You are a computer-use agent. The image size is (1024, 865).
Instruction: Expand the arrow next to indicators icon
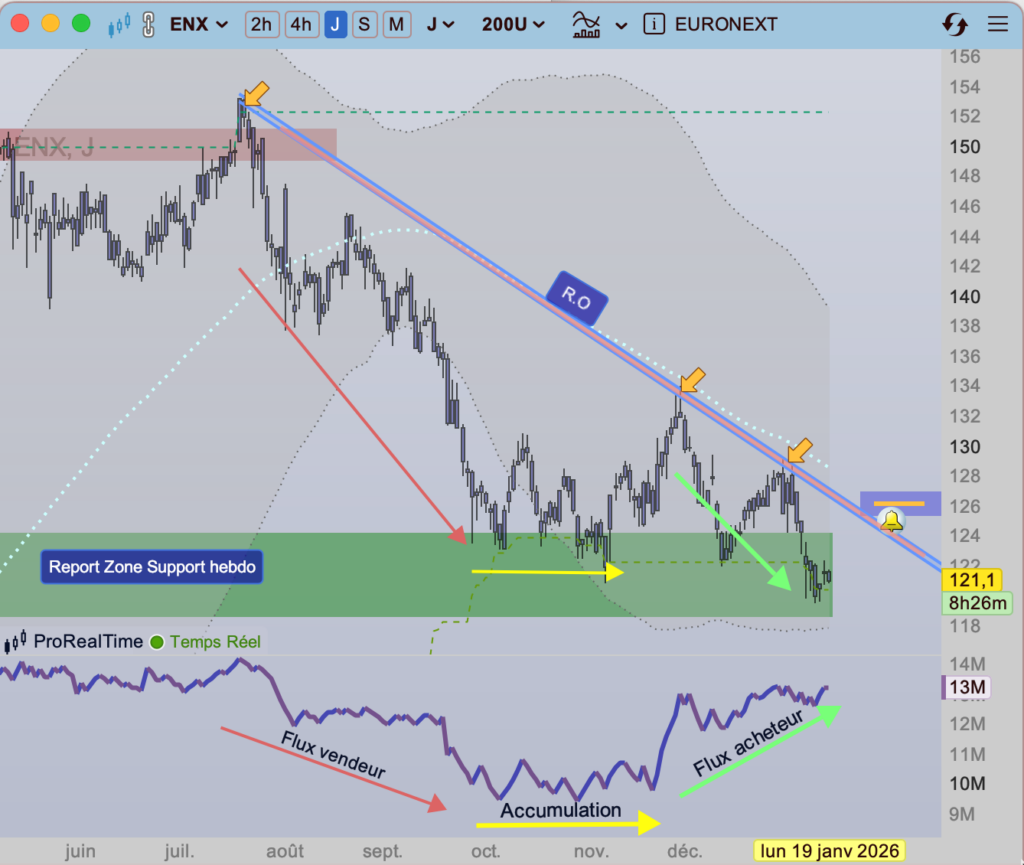click(x=622, y=24)
